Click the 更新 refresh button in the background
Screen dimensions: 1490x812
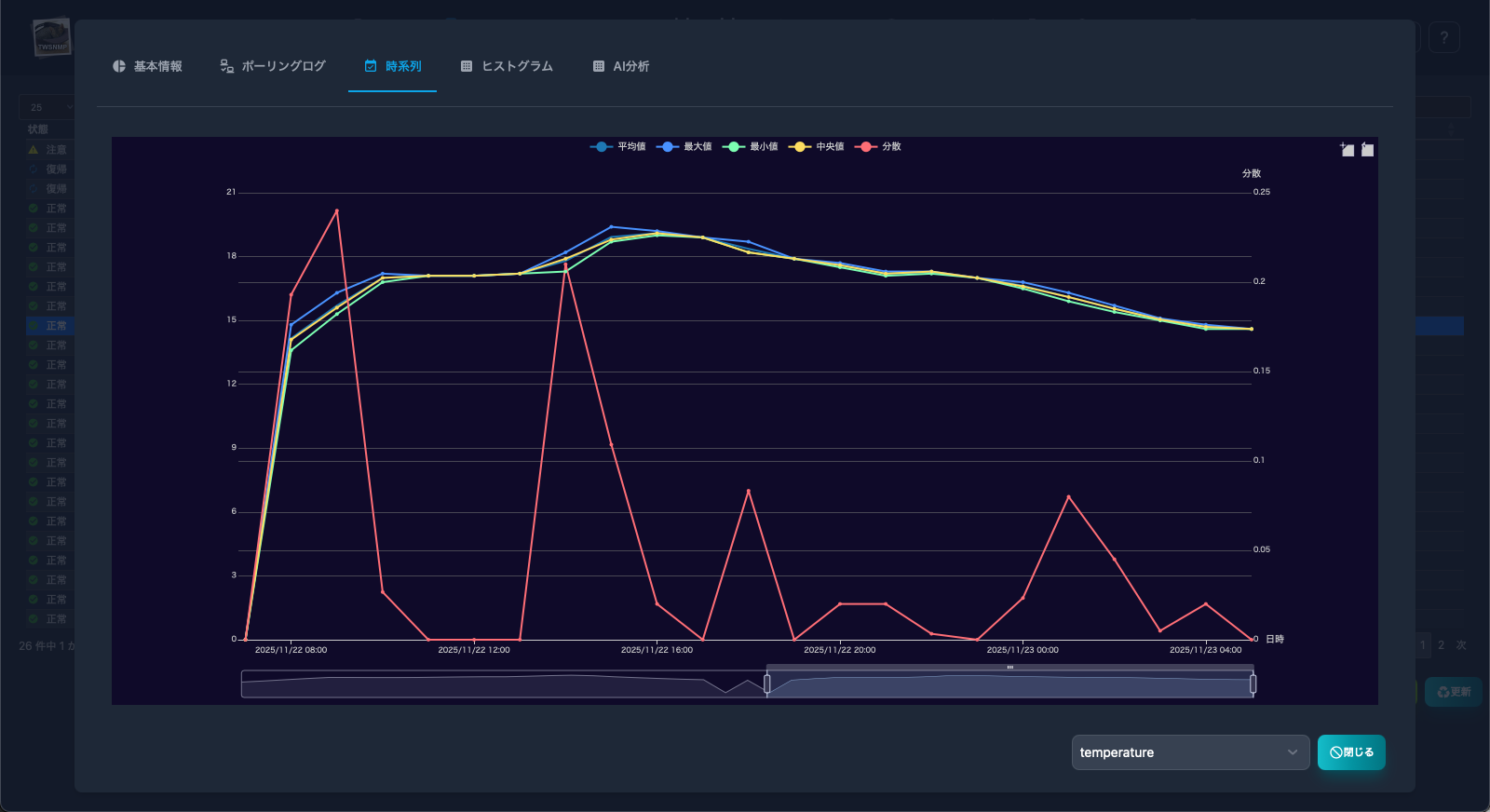click(x=1454, y=692)
